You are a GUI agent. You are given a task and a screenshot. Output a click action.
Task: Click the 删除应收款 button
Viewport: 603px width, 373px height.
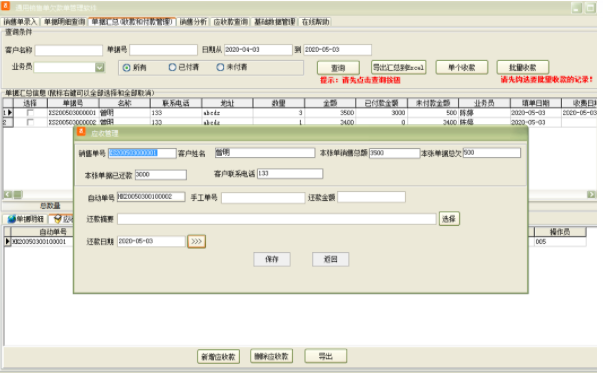click(x=272, y=356)
